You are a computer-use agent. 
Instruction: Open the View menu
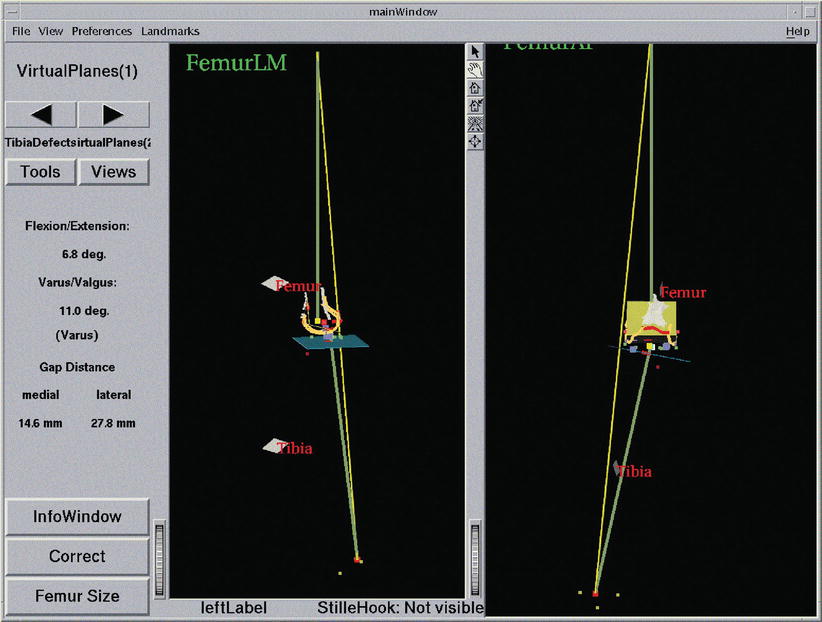(x=51, y=31)
